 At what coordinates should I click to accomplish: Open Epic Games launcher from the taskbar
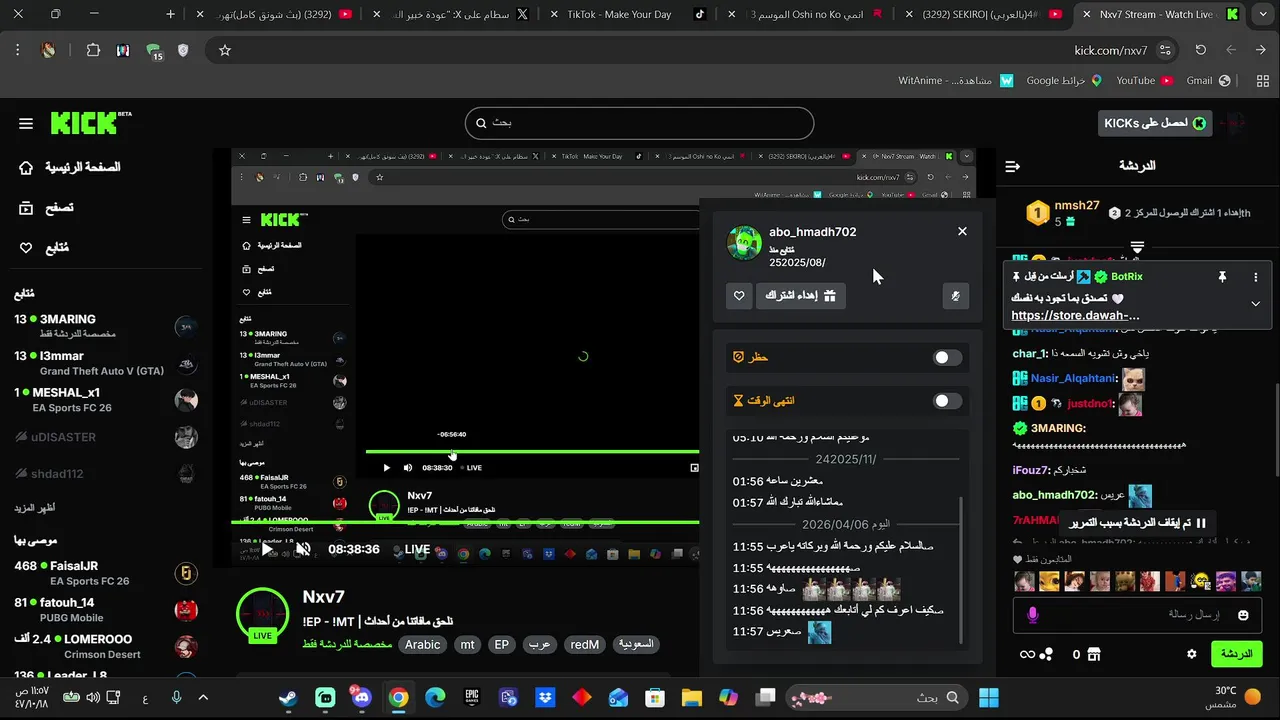click(472, 697)
